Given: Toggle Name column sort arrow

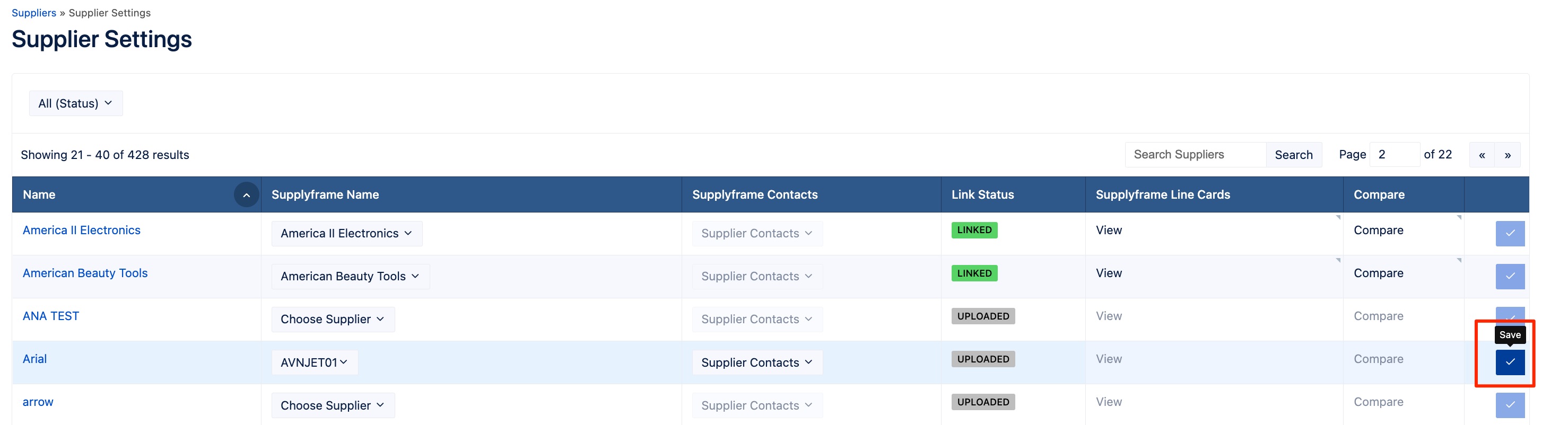Looking at the screenshot, I should [247, 195].
